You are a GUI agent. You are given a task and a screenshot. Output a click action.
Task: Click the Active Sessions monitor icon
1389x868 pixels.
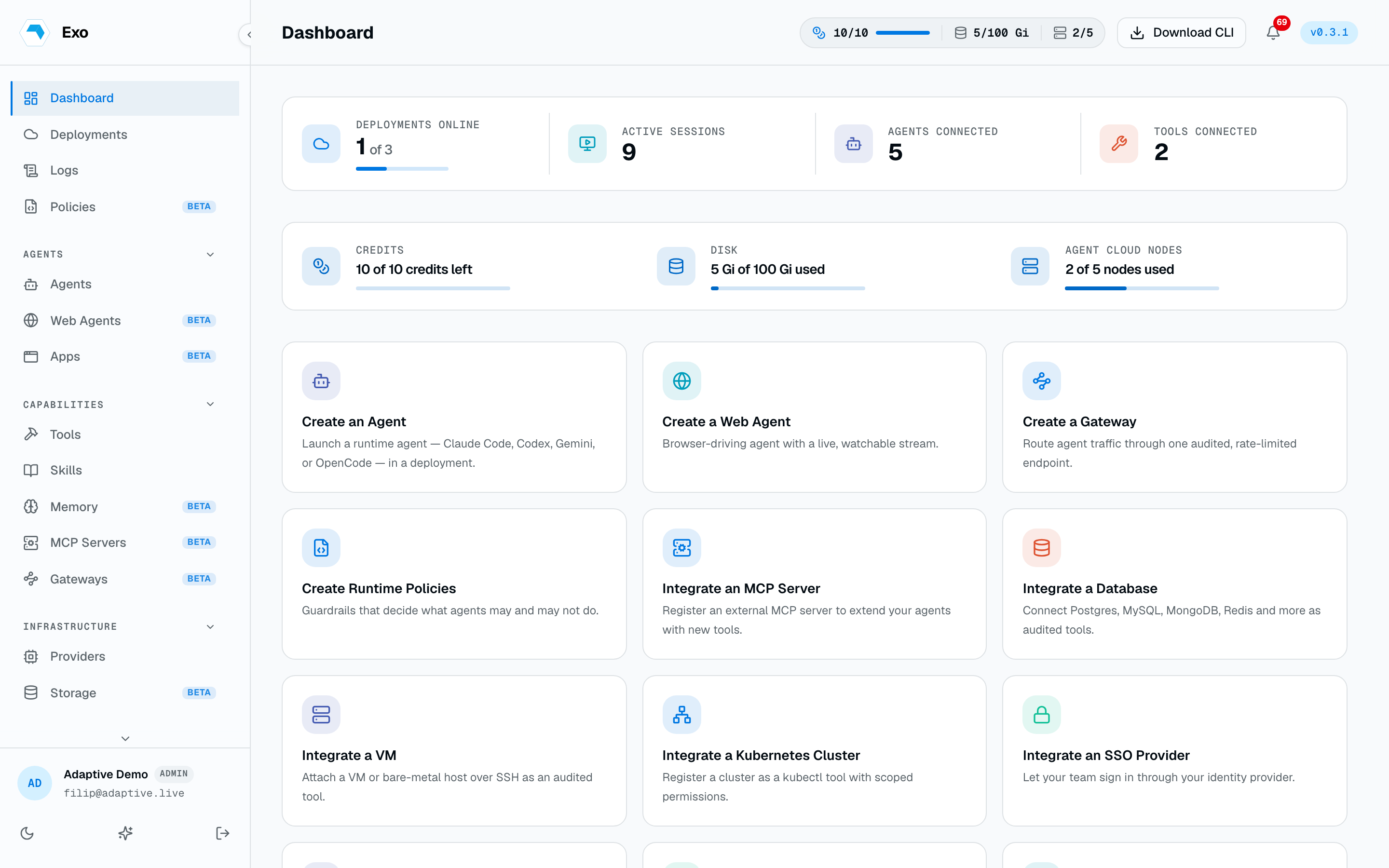587,144
